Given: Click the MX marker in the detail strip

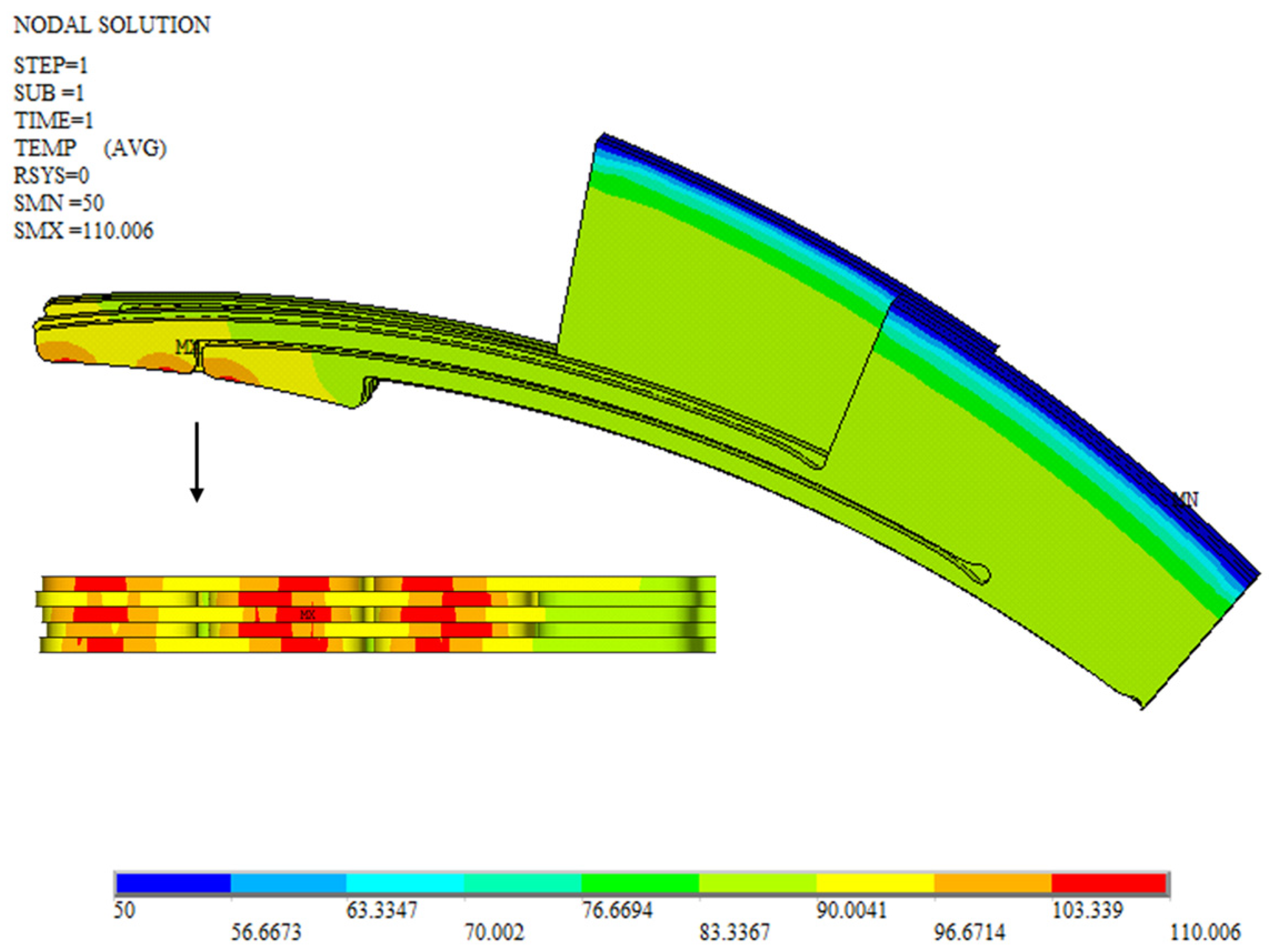Looking at the screenshot, I should click(x=307, y=615).
